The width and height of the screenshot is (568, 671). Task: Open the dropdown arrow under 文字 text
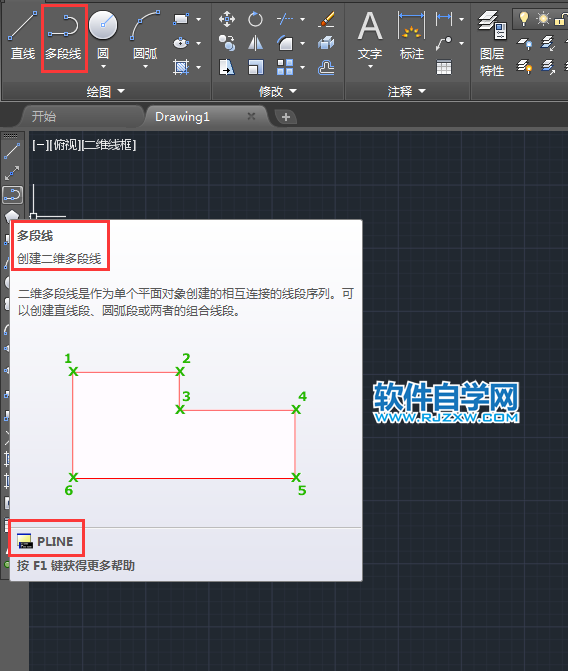(370, 67)
